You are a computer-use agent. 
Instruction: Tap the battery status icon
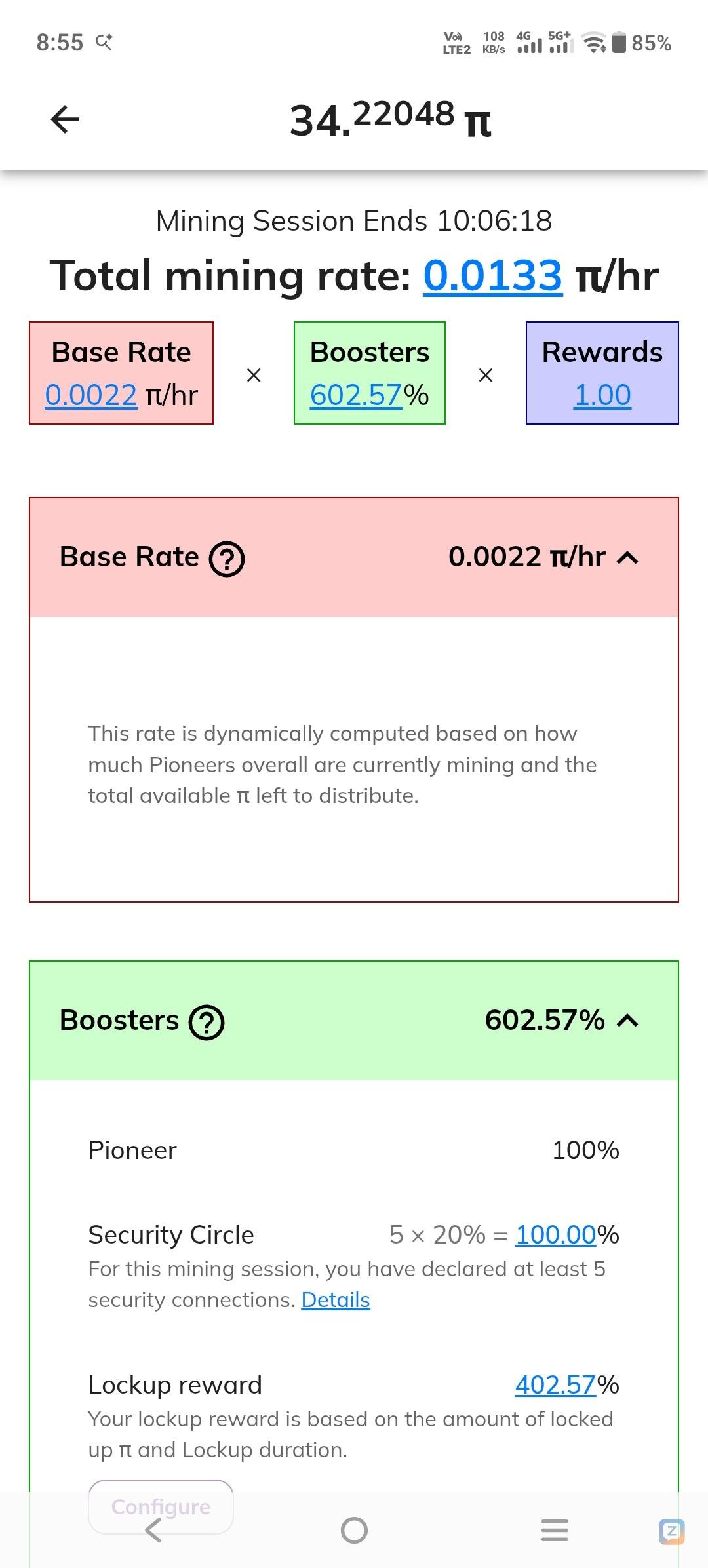(618, 43)
